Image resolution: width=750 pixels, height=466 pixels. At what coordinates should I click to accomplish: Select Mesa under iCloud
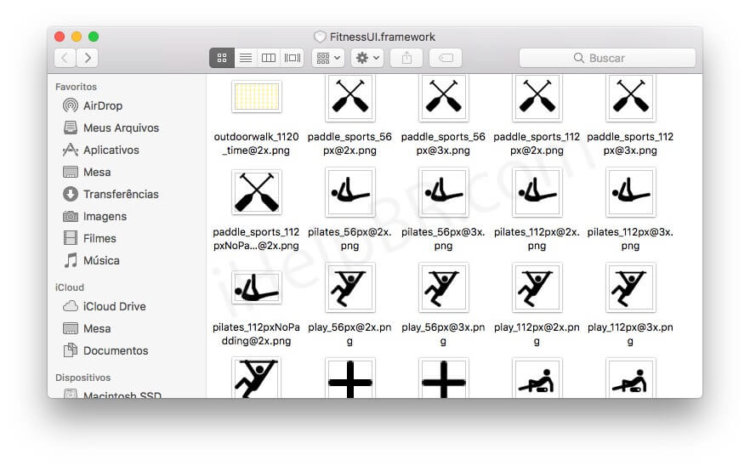point(87,328)
